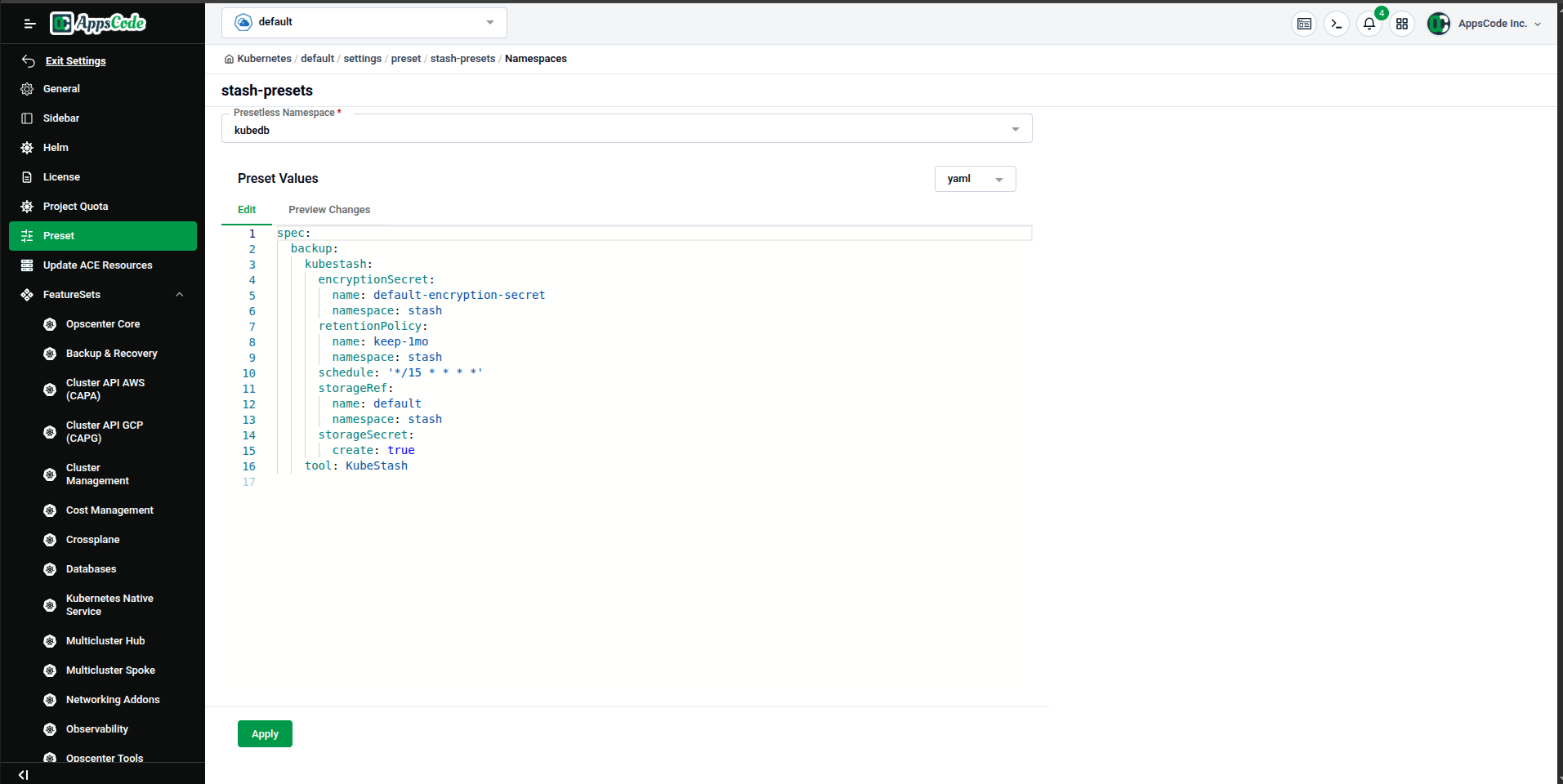
Task: Enable the Observability feature set
Action: [x=50, y=728]
